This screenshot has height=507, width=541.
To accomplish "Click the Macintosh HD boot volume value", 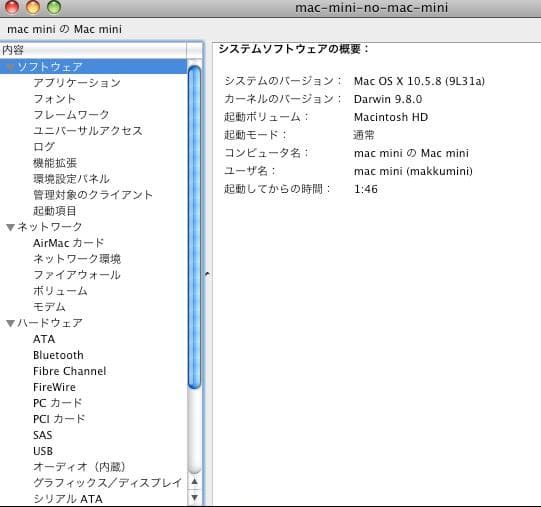I will point(391,117).
